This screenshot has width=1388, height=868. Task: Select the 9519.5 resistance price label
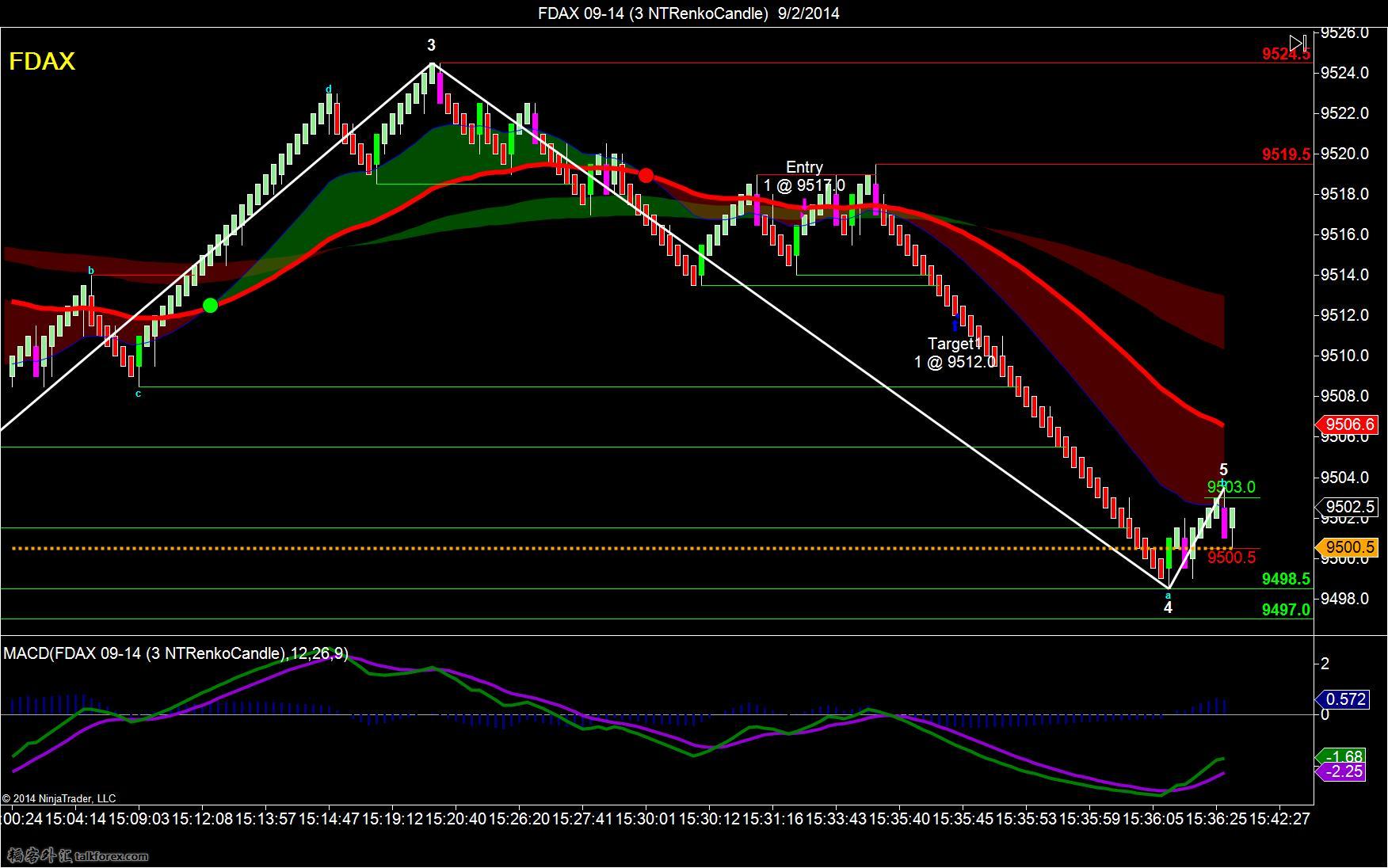coord(1286,154)
